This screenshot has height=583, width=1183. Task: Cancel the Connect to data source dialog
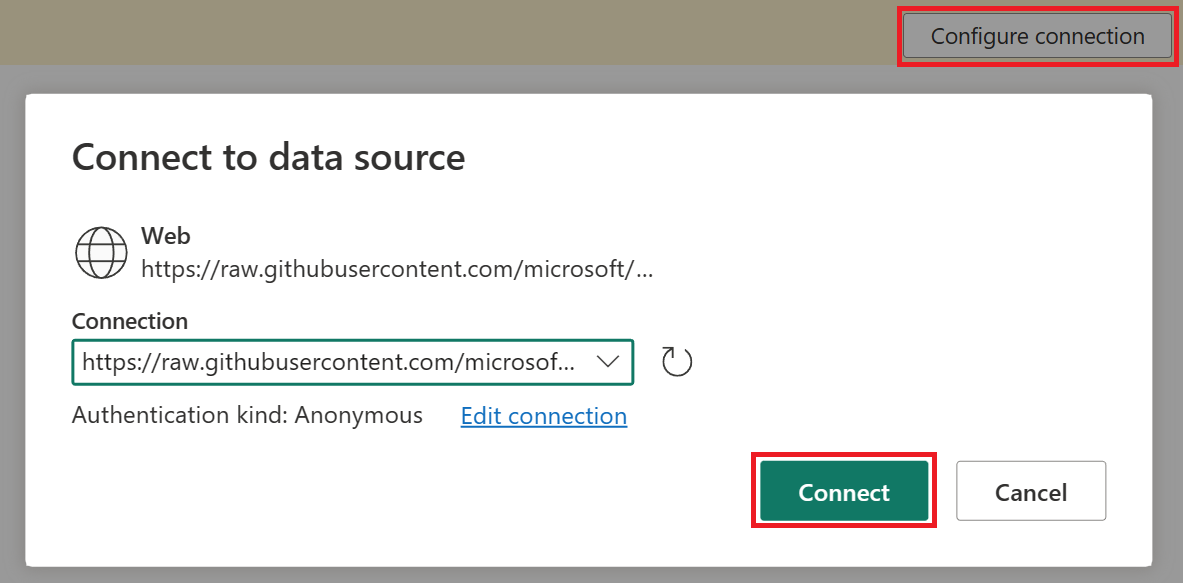1031,492
